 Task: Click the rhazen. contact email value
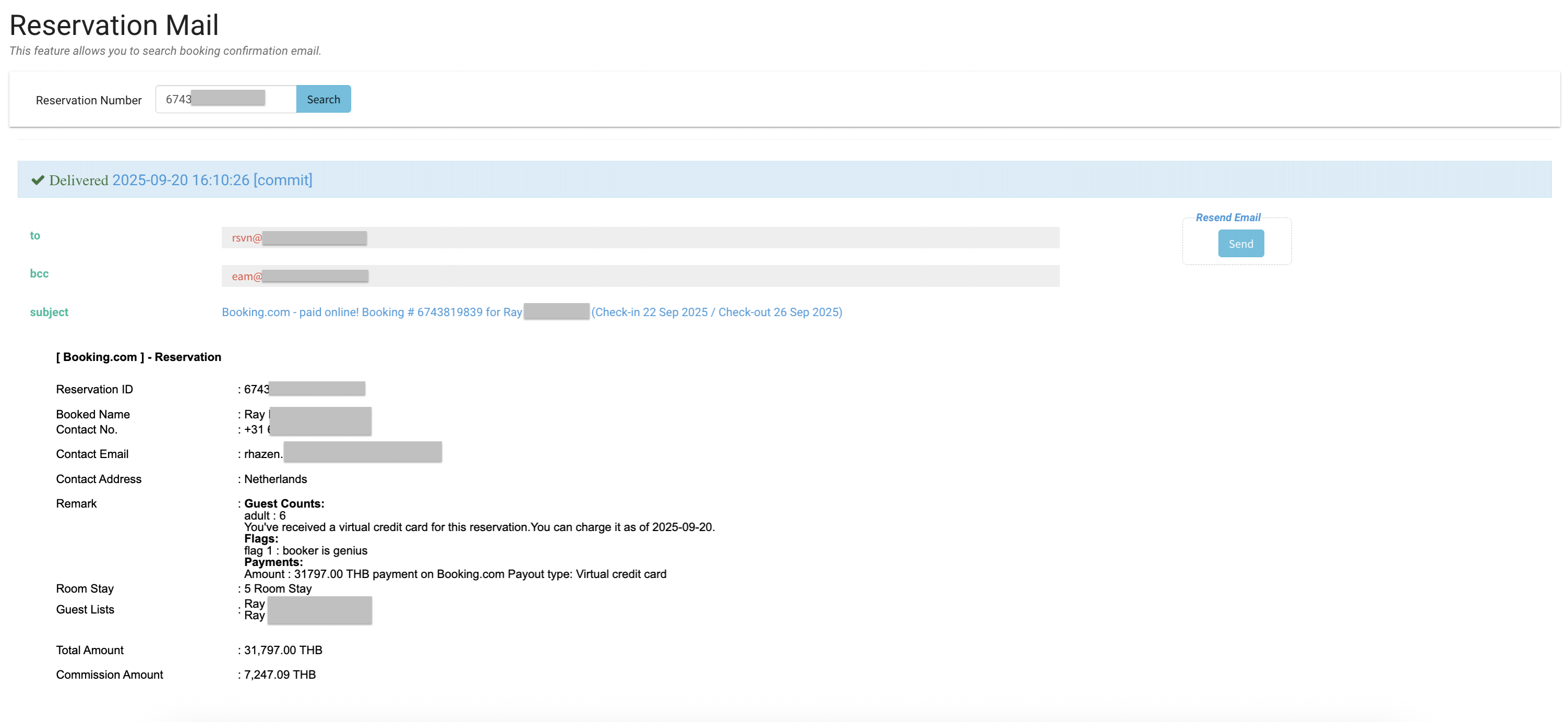tap(263, 454)
